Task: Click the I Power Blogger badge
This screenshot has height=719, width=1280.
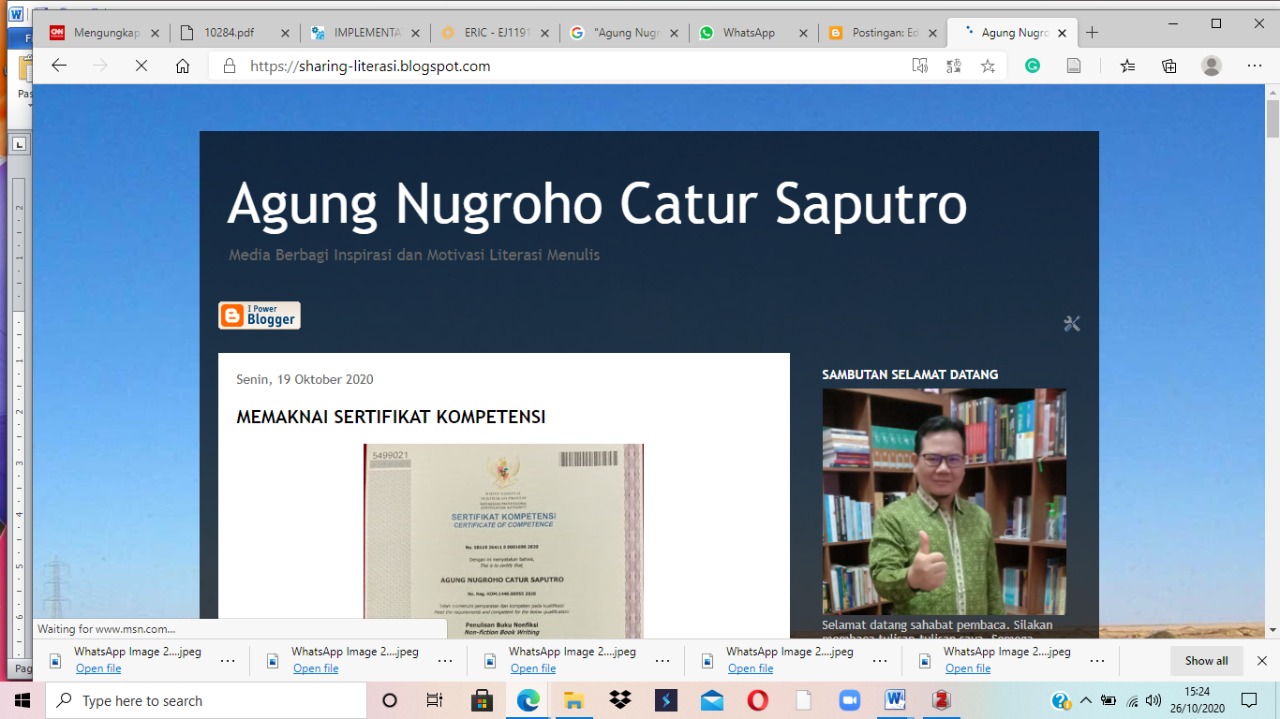Action: [x=259, y=316]
